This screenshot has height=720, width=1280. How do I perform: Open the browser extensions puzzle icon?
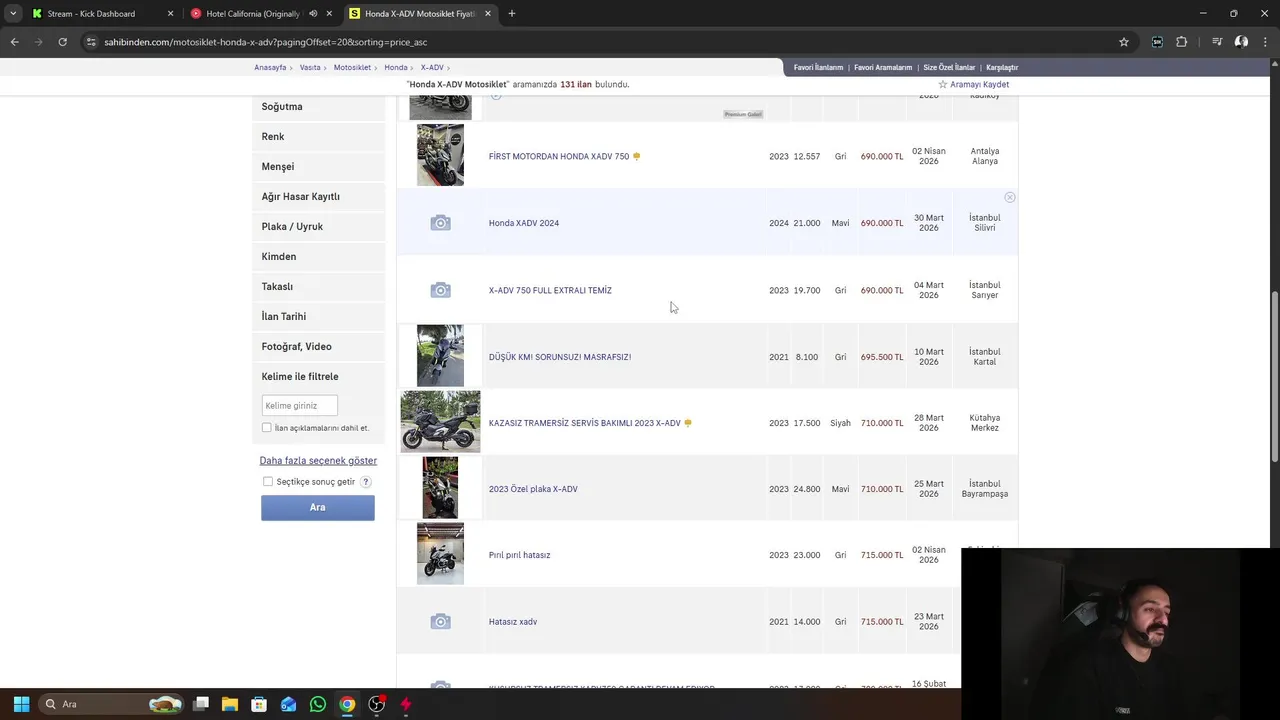tap(1182, 42)
